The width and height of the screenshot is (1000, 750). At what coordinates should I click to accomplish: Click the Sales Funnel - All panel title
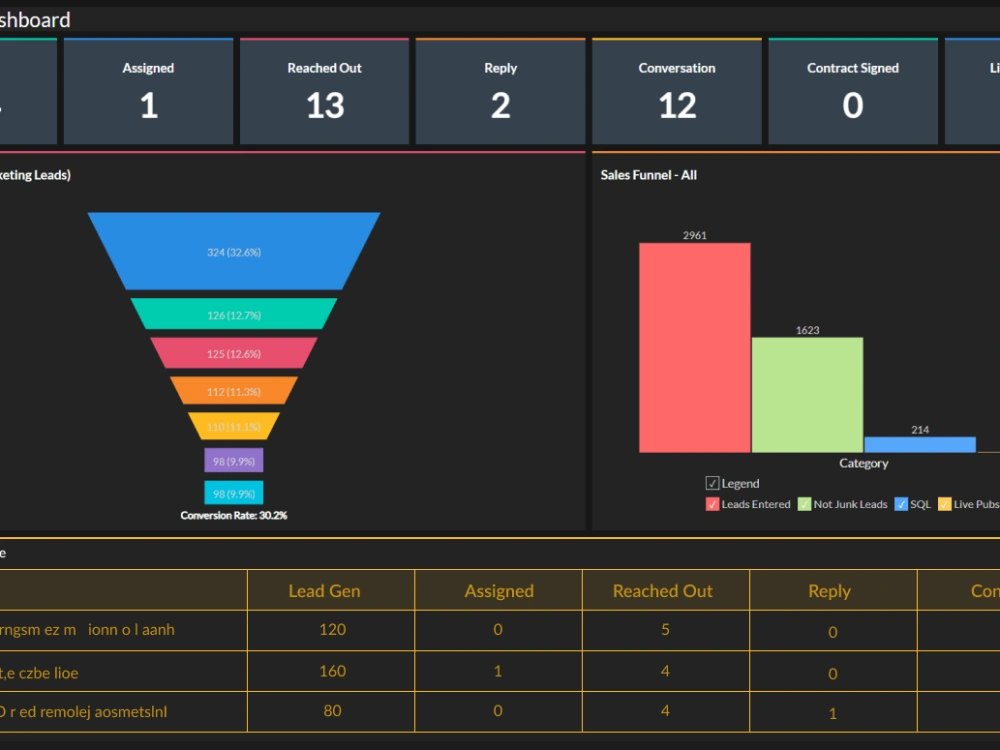tap(648, 175)
